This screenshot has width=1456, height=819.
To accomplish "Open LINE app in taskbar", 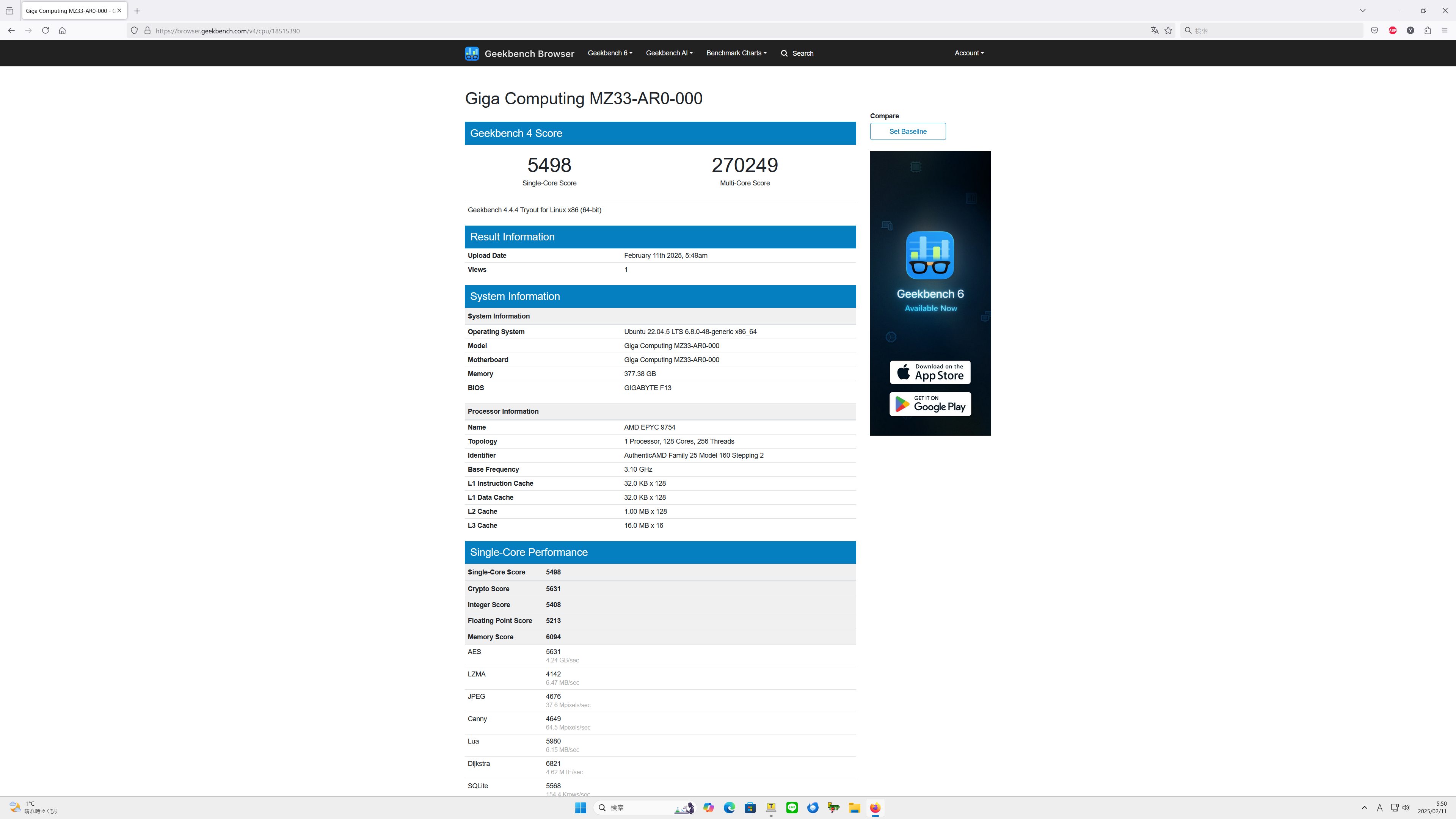I will click(792, 808).
